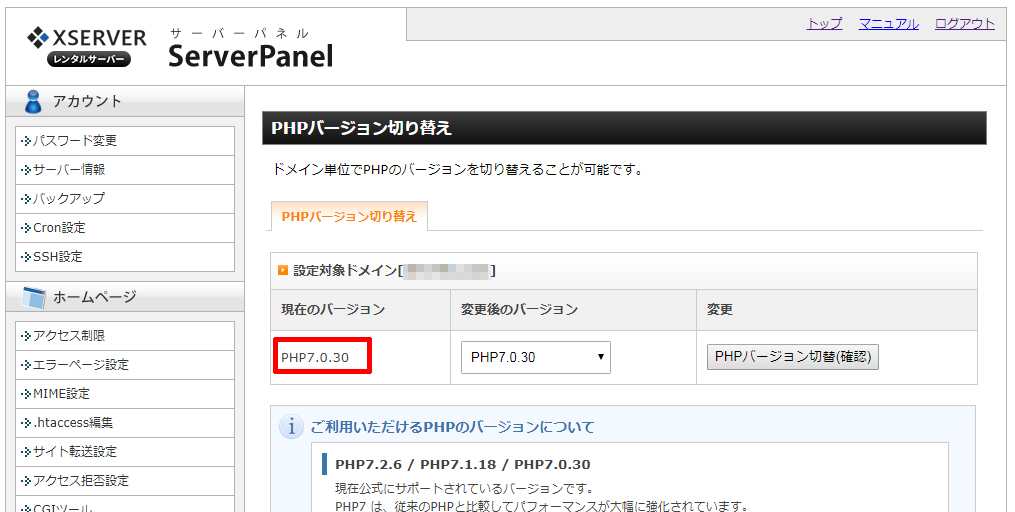
Task: Open SSH設定 in sidebar
Action: (x=58, y=257)
